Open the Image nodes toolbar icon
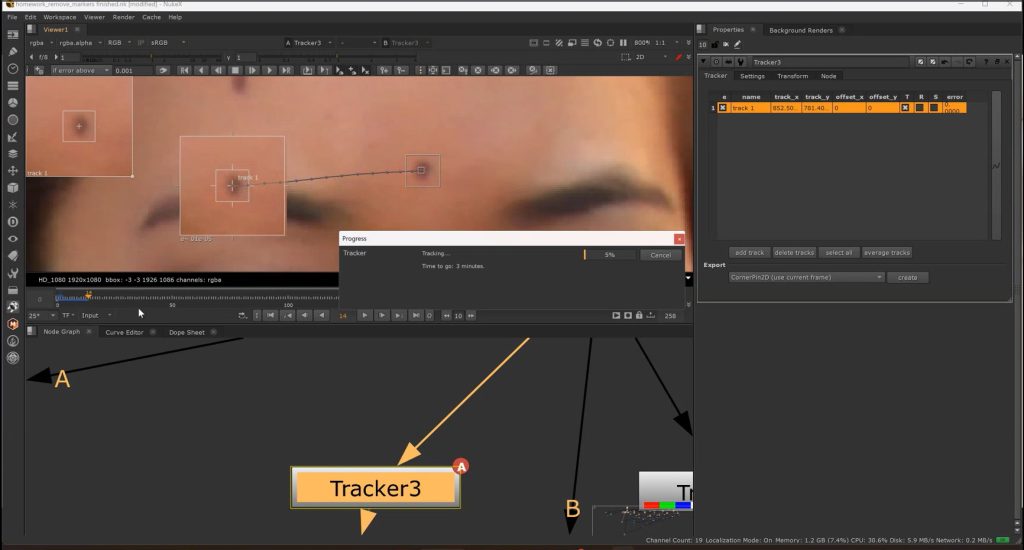Image resolution: width=1024 pixels, height=550 pixels. pyautogui.click(x=12, y=35)
